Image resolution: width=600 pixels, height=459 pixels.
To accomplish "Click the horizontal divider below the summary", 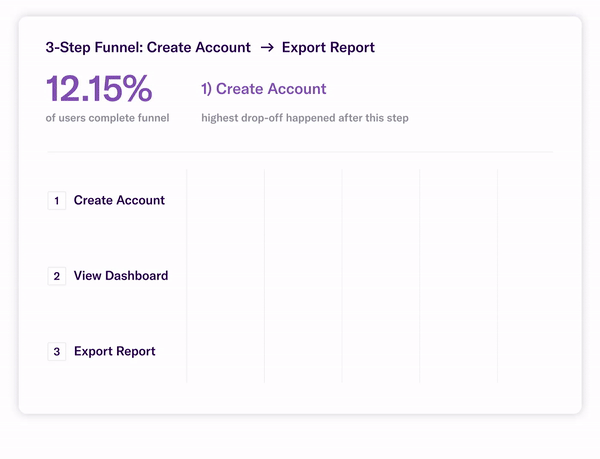I will point(299,152).
